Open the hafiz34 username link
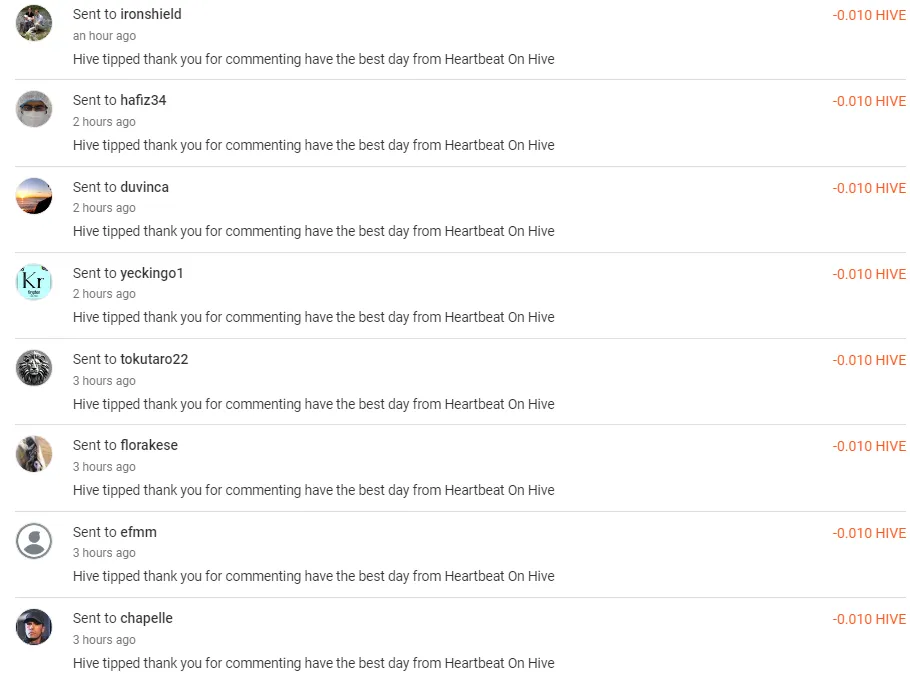The image size is (910, 680). (x=143, y=100)
